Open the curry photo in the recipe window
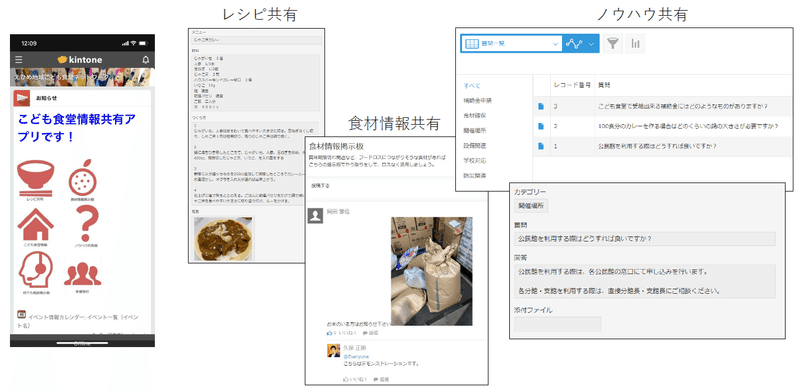Image resolution: width=800 pixels, height=392 pixels. [x=224, y=238]
